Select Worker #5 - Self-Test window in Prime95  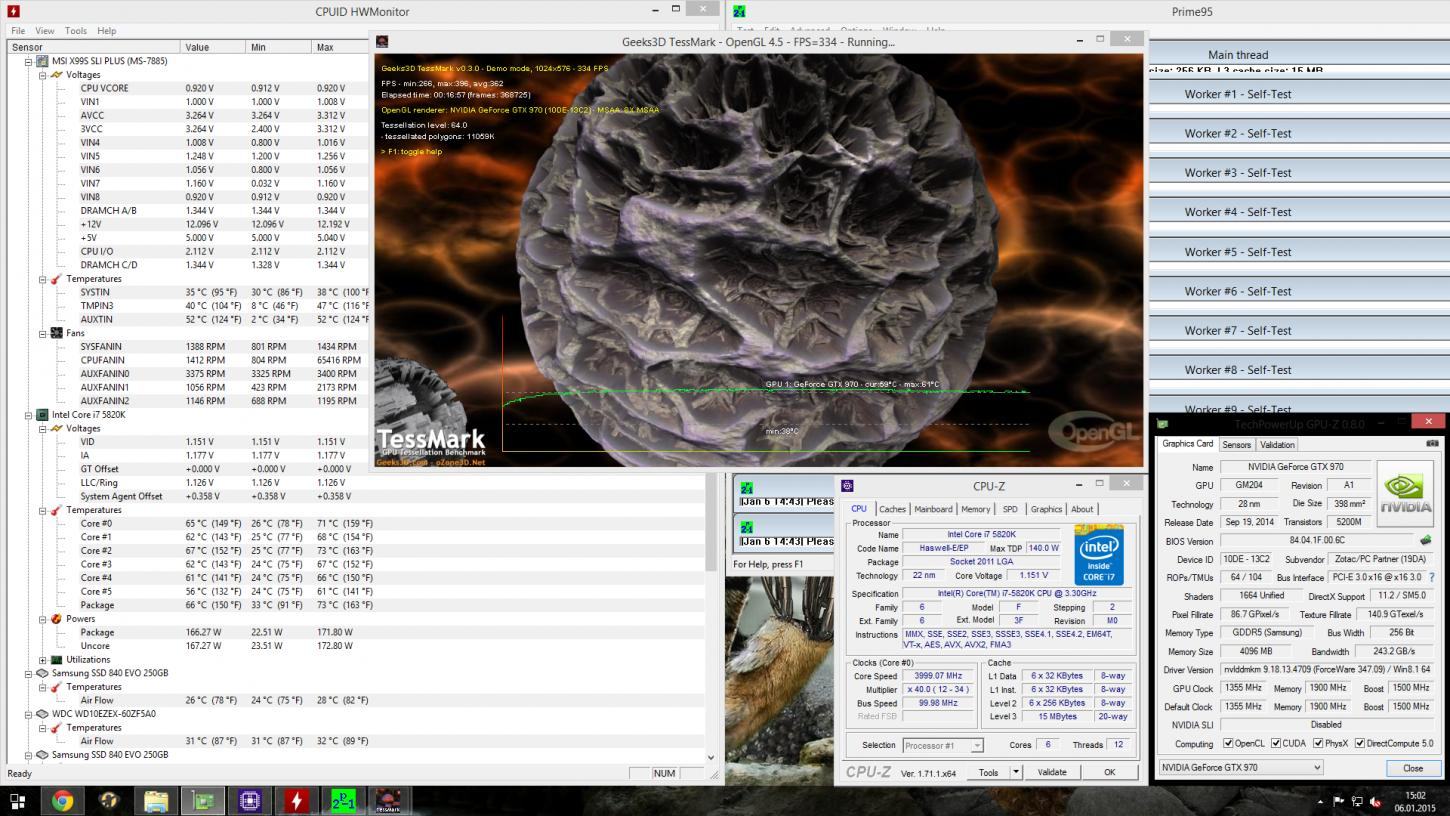(x=1238, y=252)
